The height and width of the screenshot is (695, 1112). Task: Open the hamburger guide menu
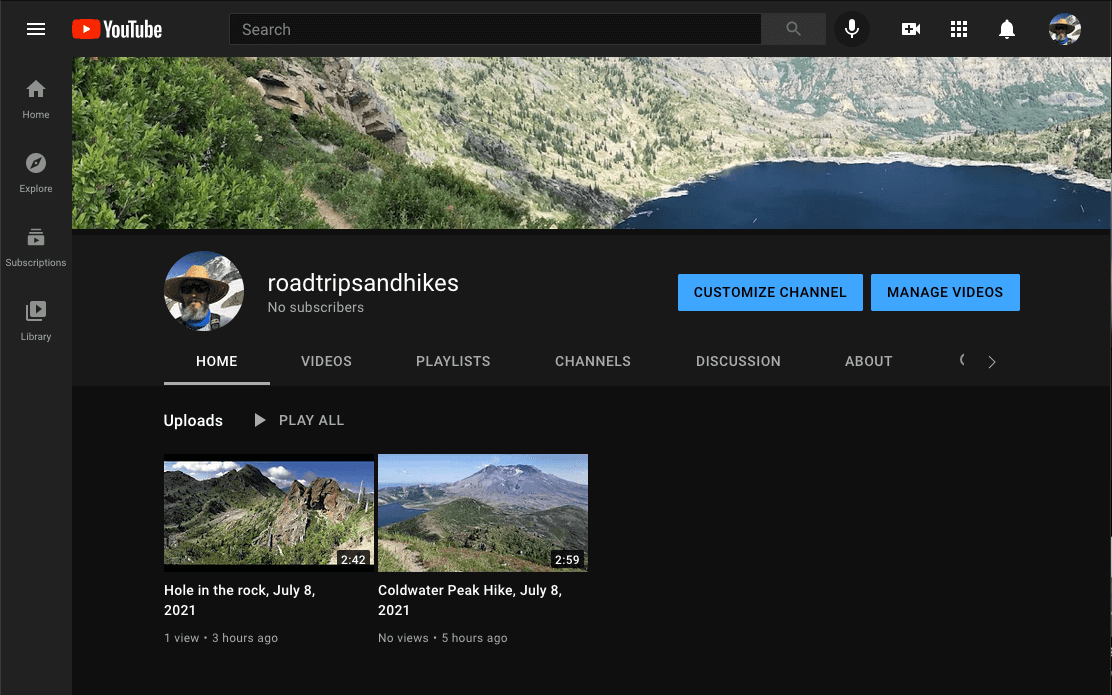35,29
